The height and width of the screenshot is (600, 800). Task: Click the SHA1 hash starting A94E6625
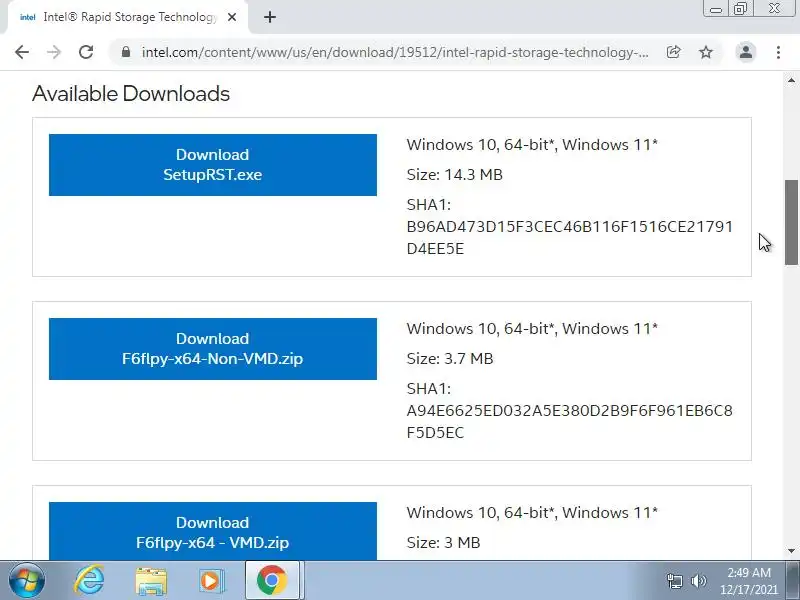tap(569, 421)
